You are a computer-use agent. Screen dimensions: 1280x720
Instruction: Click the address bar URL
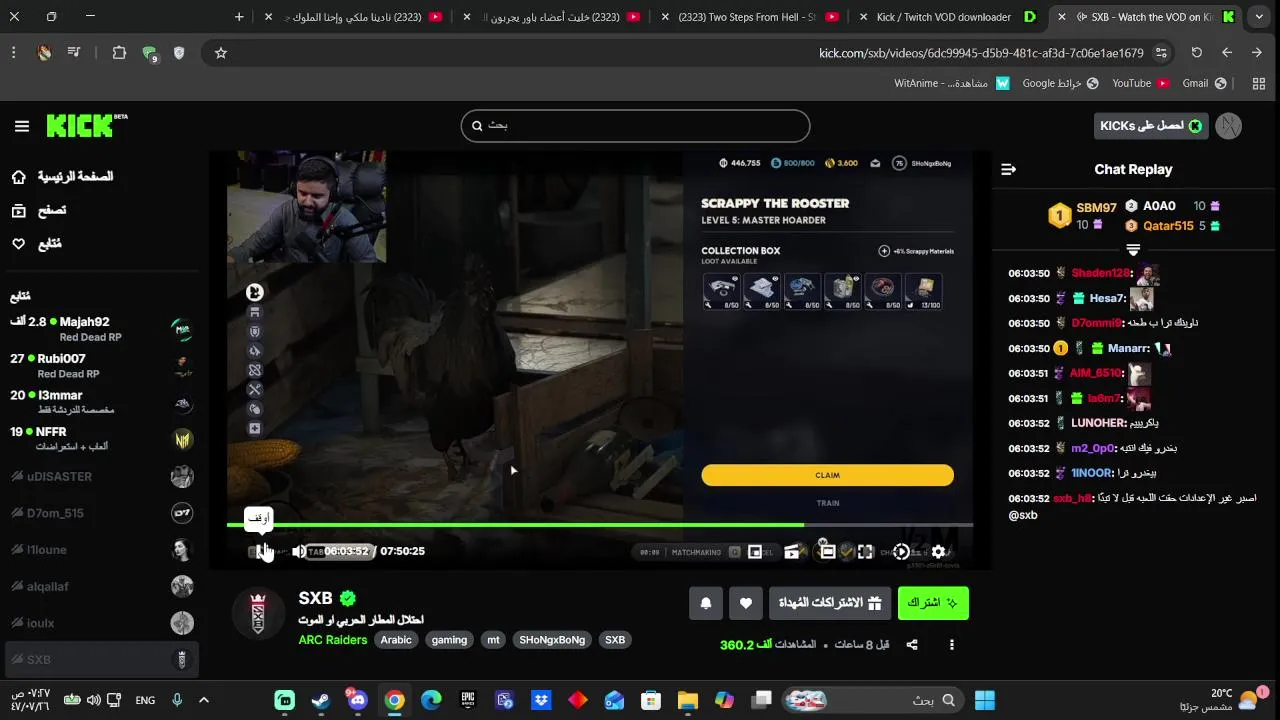pyautogui.click(x=981, y=53)
